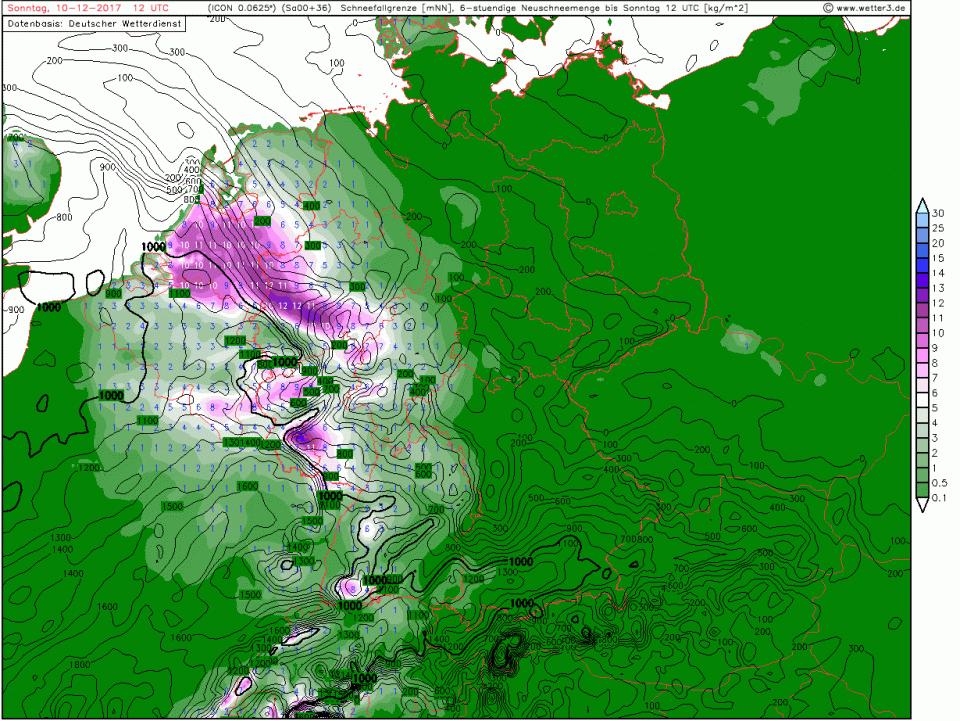Click the legend value label '30'
This screenshot has width=960, height=721.
click(938, 213)
